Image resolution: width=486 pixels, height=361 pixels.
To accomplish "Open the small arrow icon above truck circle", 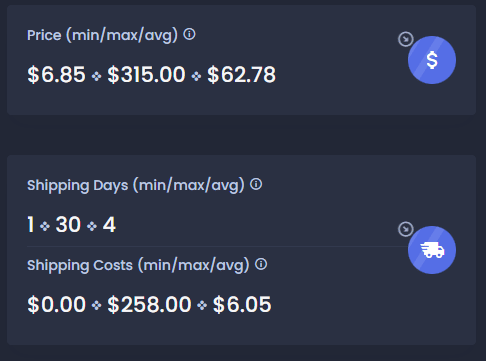I will pos(406,229).
